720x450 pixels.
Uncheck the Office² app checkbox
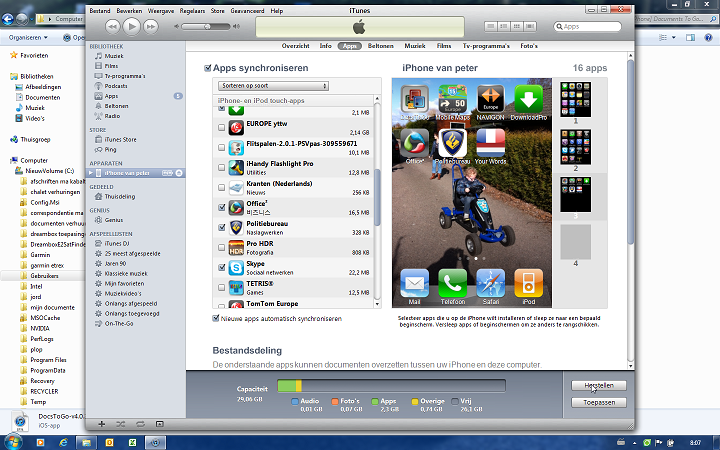[221, 208]
